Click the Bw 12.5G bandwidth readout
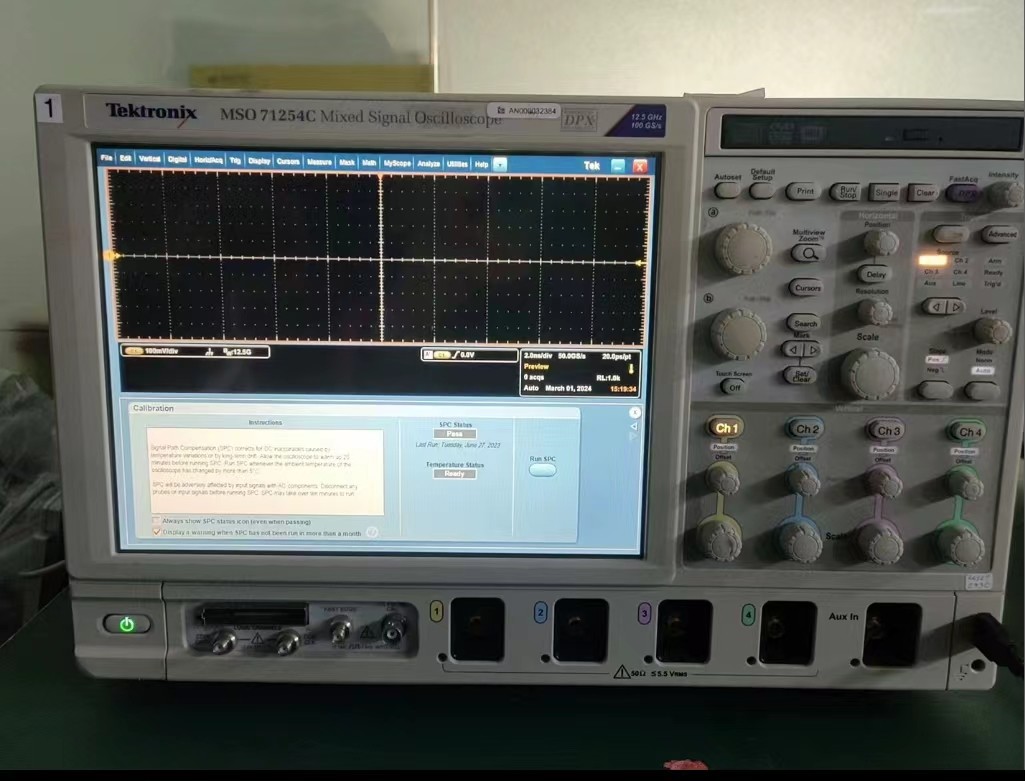Screen dimensions: 1025x781 tap(238, 352)
